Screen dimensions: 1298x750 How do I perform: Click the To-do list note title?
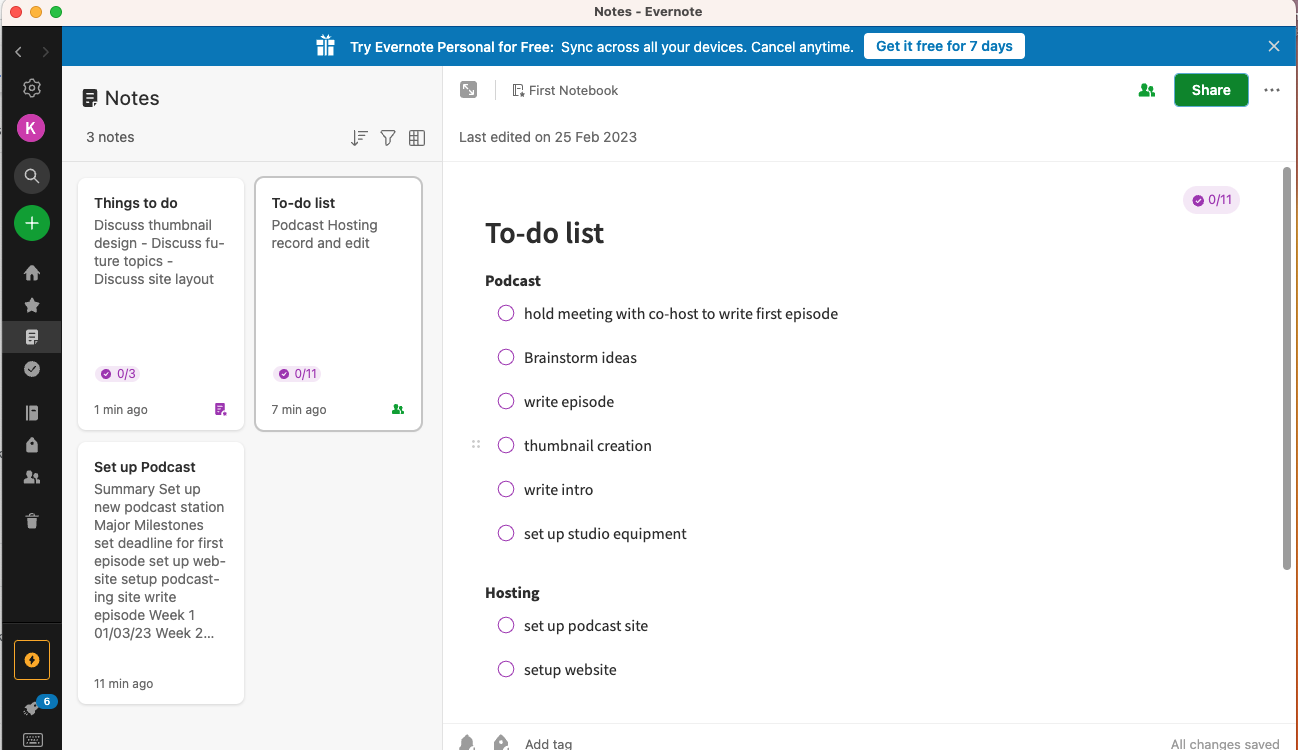544,233
